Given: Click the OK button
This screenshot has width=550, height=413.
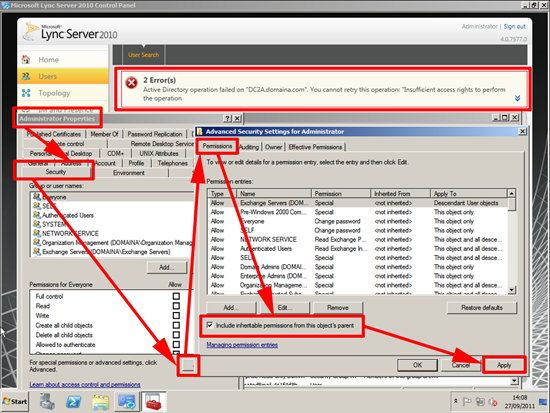Looking at the screenshot, I should click(x=417, y=365).
